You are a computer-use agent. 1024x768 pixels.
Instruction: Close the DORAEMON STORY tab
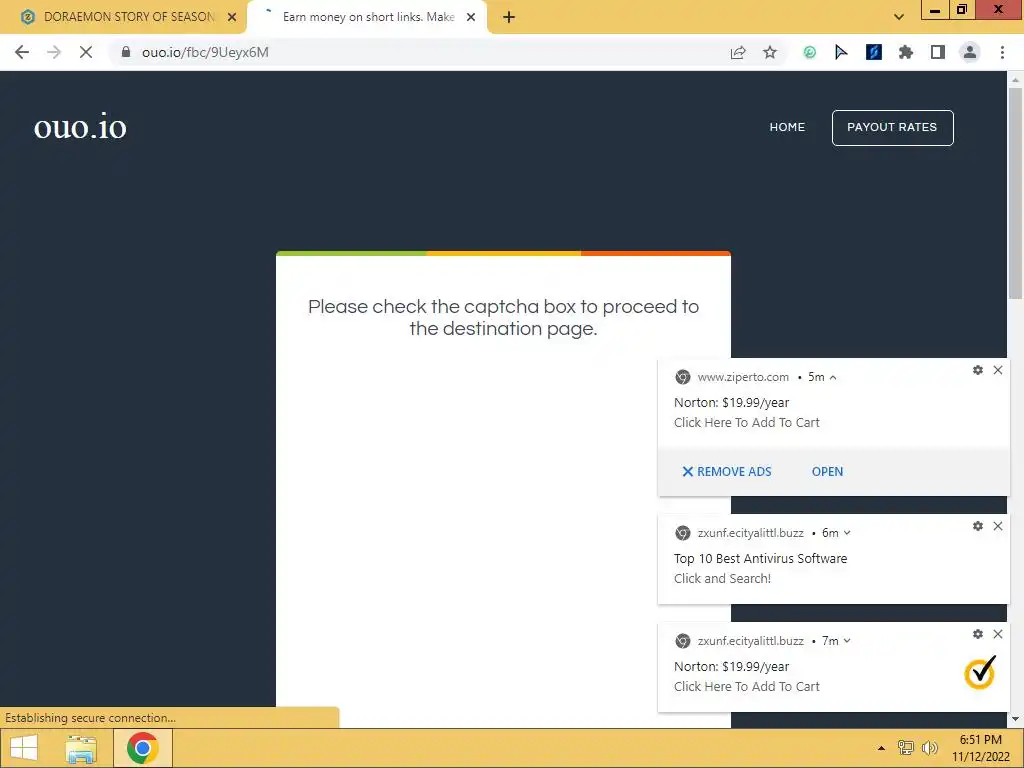(x=232, y=17)
